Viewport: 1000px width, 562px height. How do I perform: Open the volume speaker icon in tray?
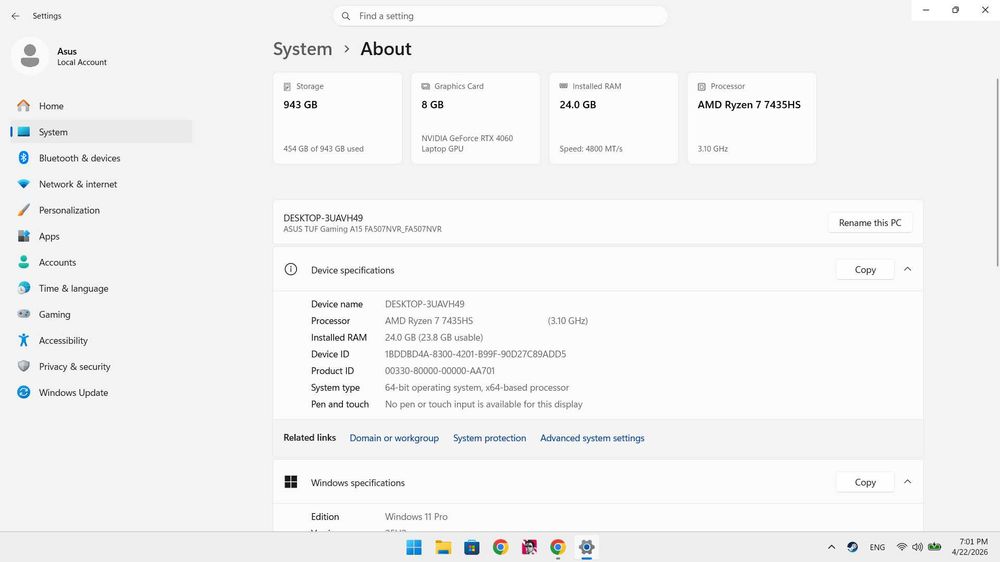918,547
